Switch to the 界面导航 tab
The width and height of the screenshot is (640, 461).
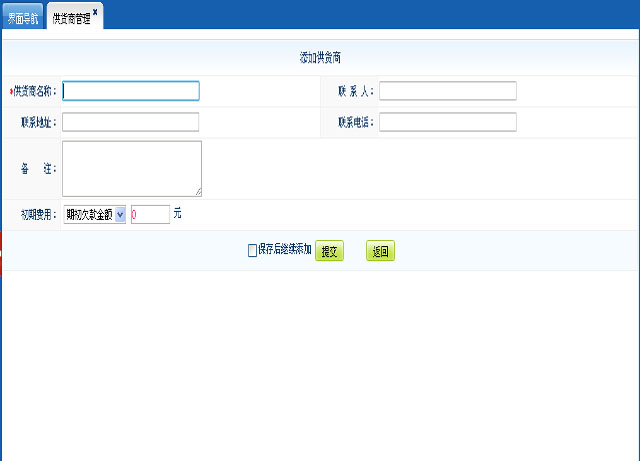point(22,19)
